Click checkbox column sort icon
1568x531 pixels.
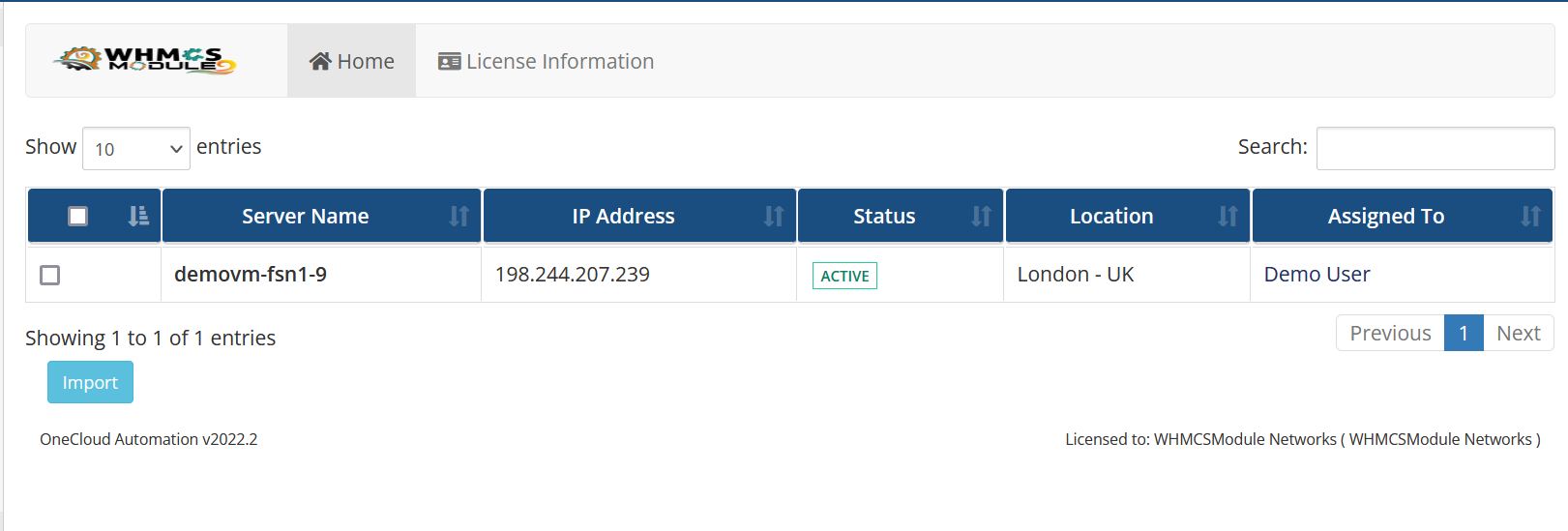[138, 216]
